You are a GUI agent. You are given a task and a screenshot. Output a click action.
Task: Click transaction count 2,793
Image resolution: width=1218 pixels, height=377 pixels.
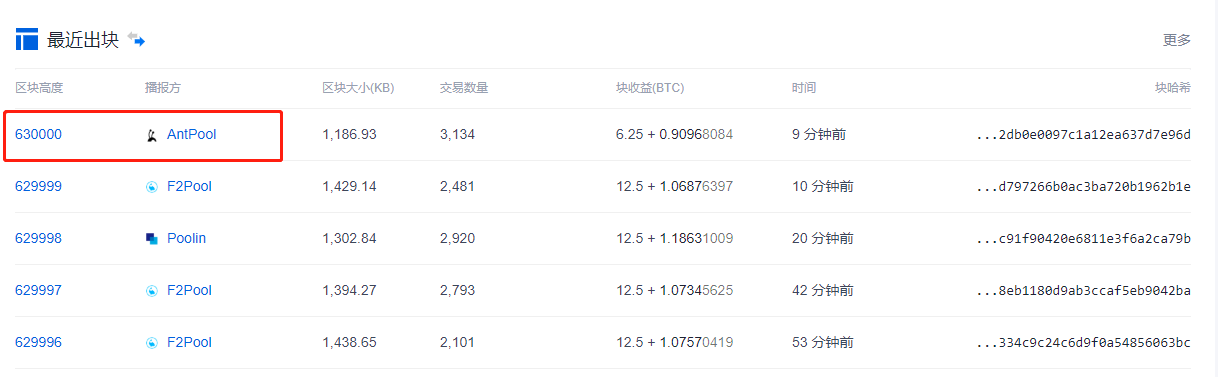(458, 290)
